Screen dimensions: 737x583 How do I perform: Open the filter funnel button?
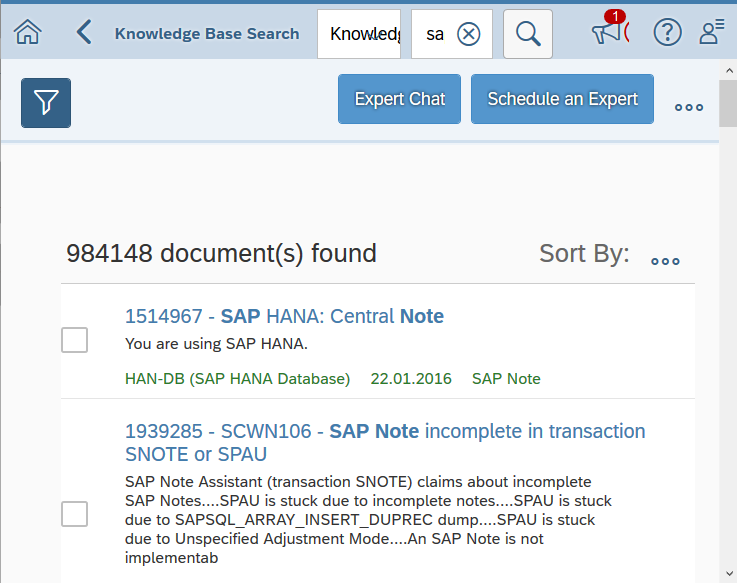[x=46, y=102]
